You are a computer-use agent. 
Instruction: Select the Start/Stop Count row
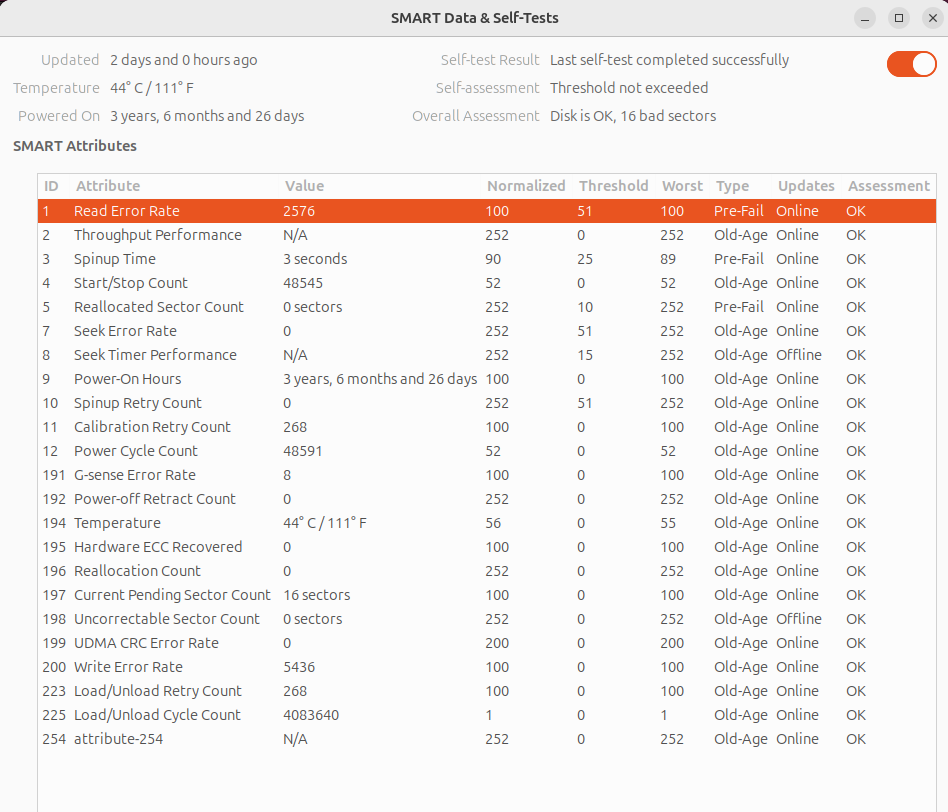pos(487,283)
